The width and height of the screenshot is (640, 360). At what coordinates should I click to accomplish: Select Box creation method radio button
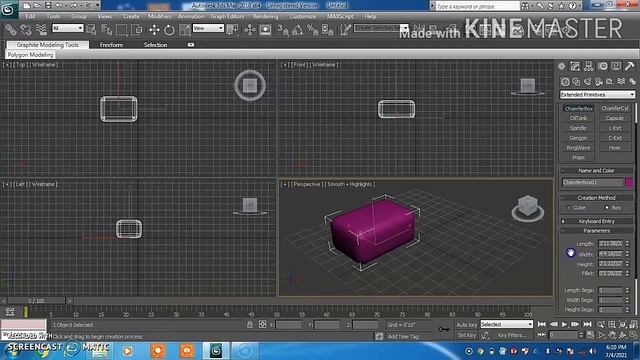(x=607, y=208)
